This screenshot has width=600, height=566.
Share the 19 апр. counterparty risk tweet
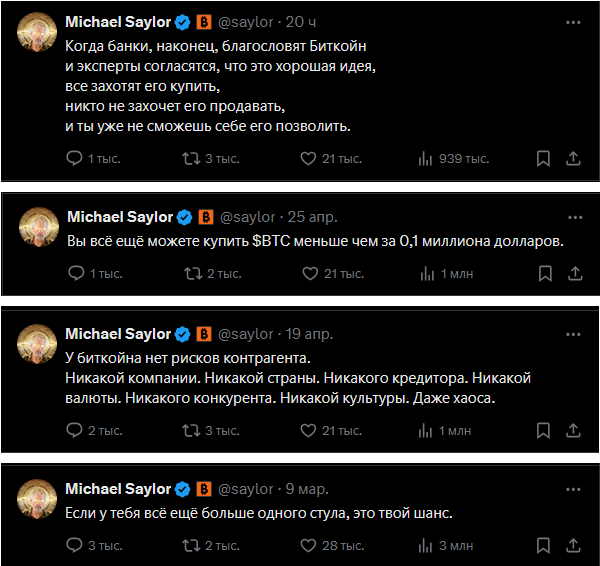(x=575, y=430)
